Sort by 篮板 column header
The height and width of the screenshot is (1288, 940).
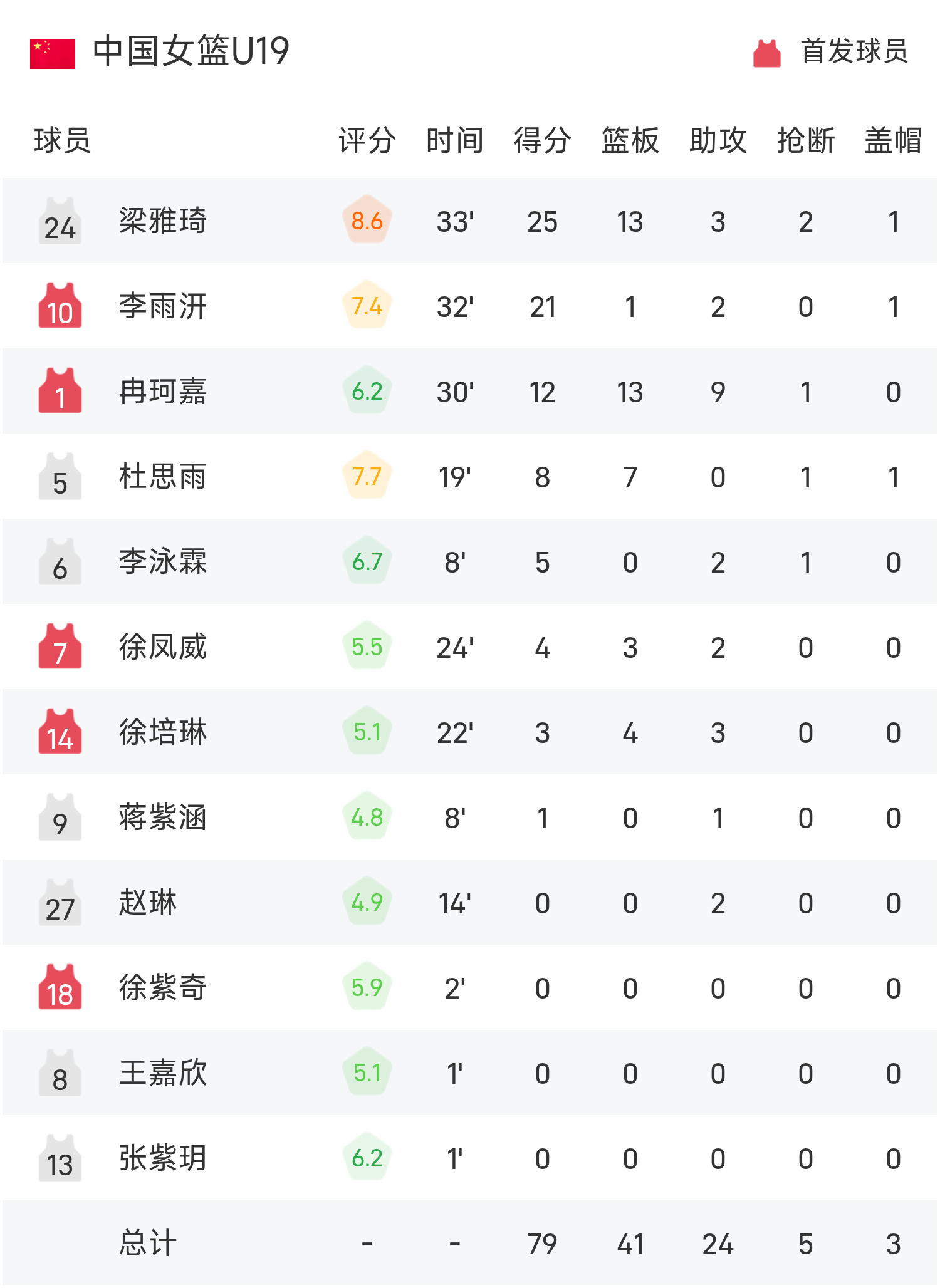point(630,140)
